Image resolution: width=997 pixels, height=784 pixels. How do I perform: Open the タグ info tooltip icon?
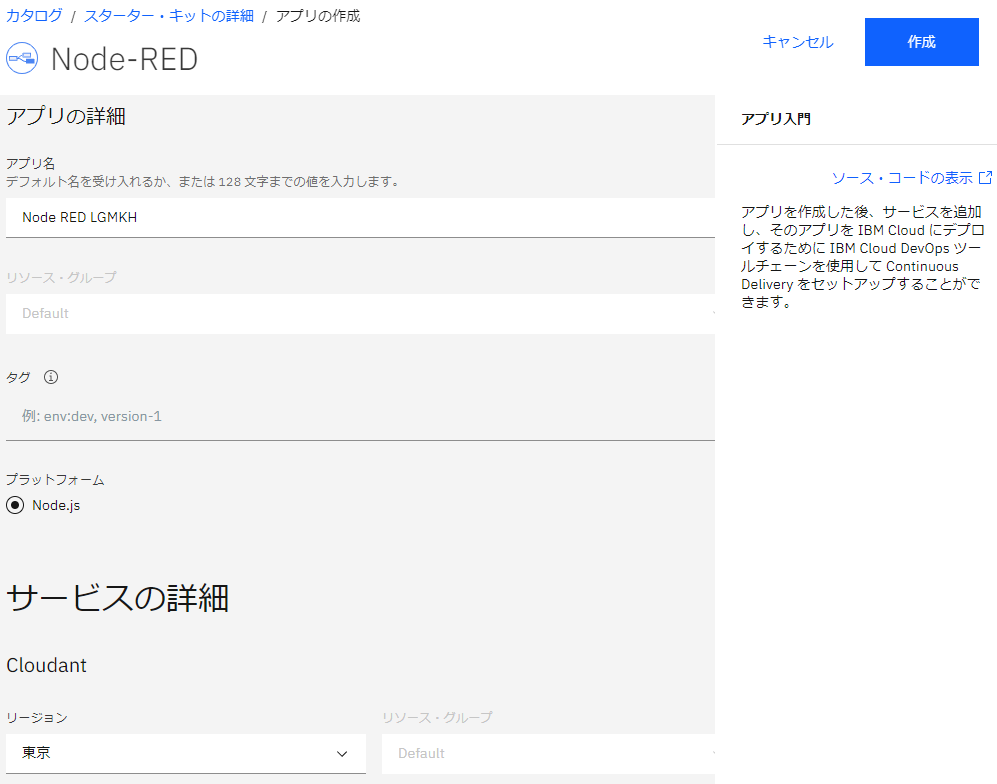pos(51,377)
